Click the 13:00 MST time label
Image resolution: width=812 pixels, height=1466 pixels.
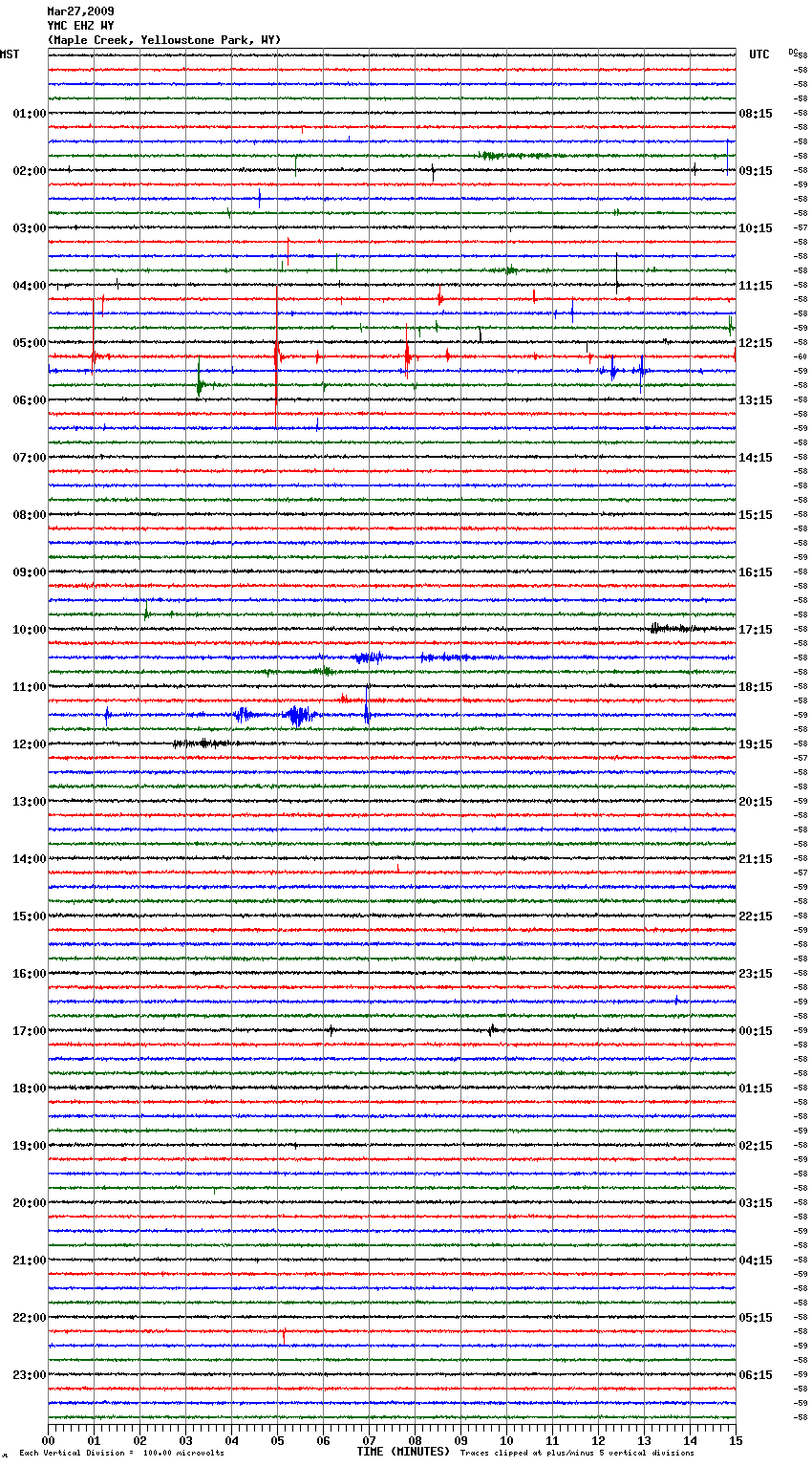pos(30,802)
